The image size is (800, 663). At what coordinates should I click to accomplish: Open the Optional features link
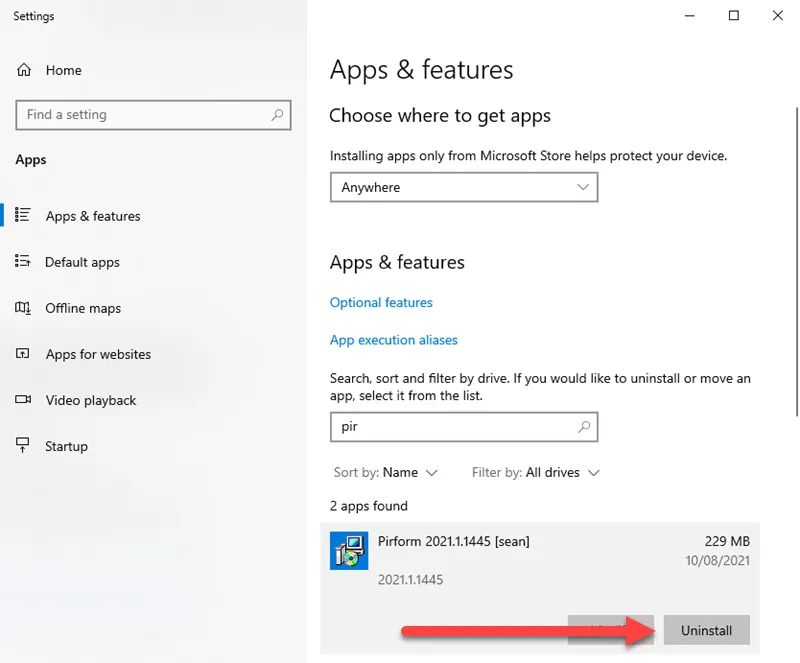tap(381, 302)
